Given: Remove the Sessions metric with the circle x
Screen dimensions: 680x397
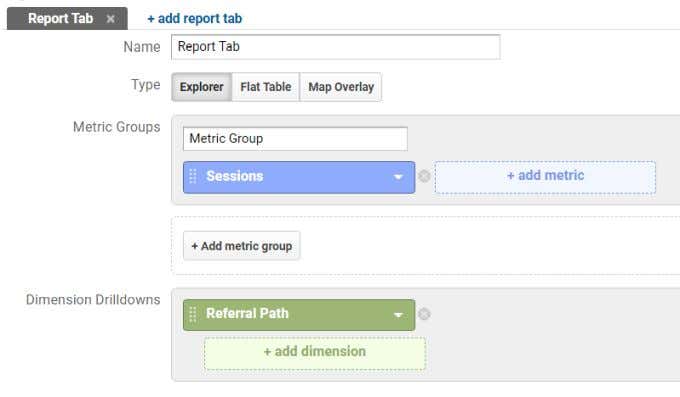Looking at the screenshot, I should (424, 176).
